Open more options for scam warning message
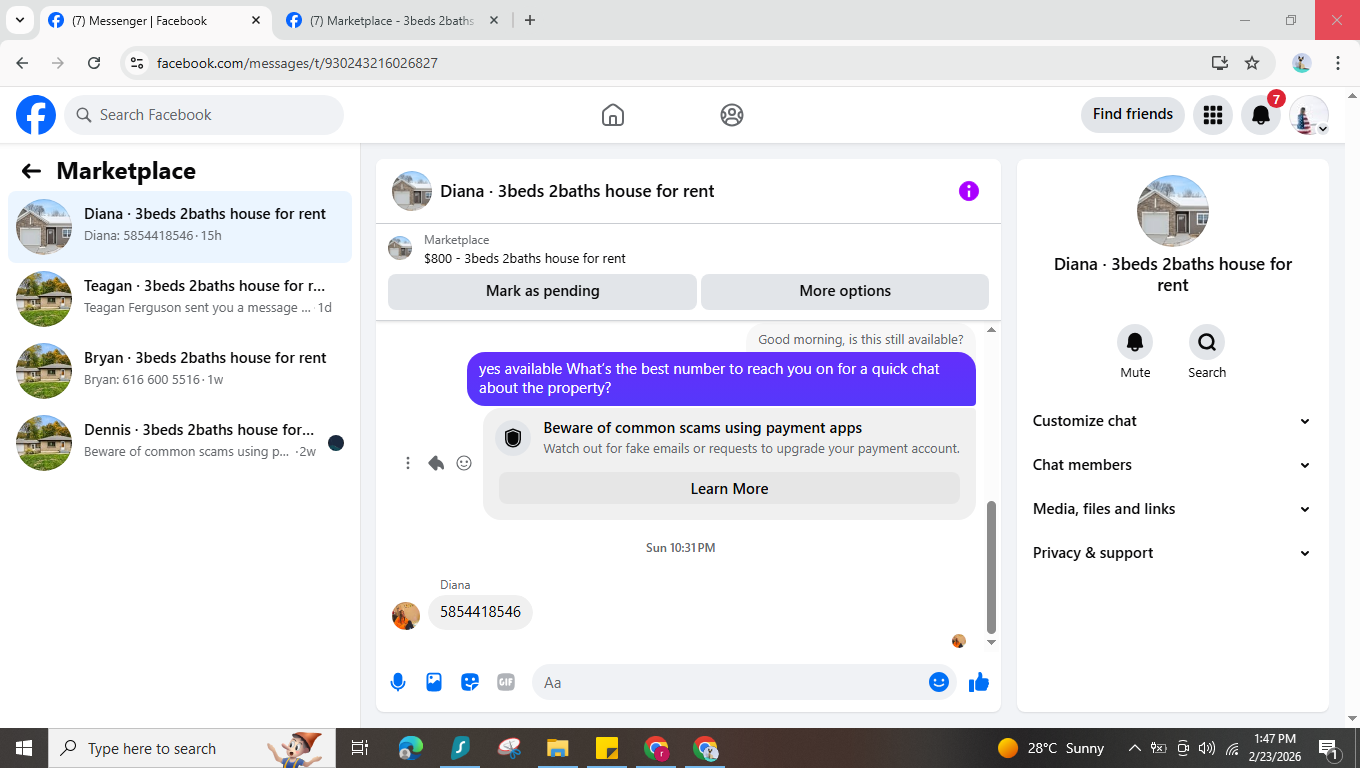The image size is (1360, 768). pos(408,463)
